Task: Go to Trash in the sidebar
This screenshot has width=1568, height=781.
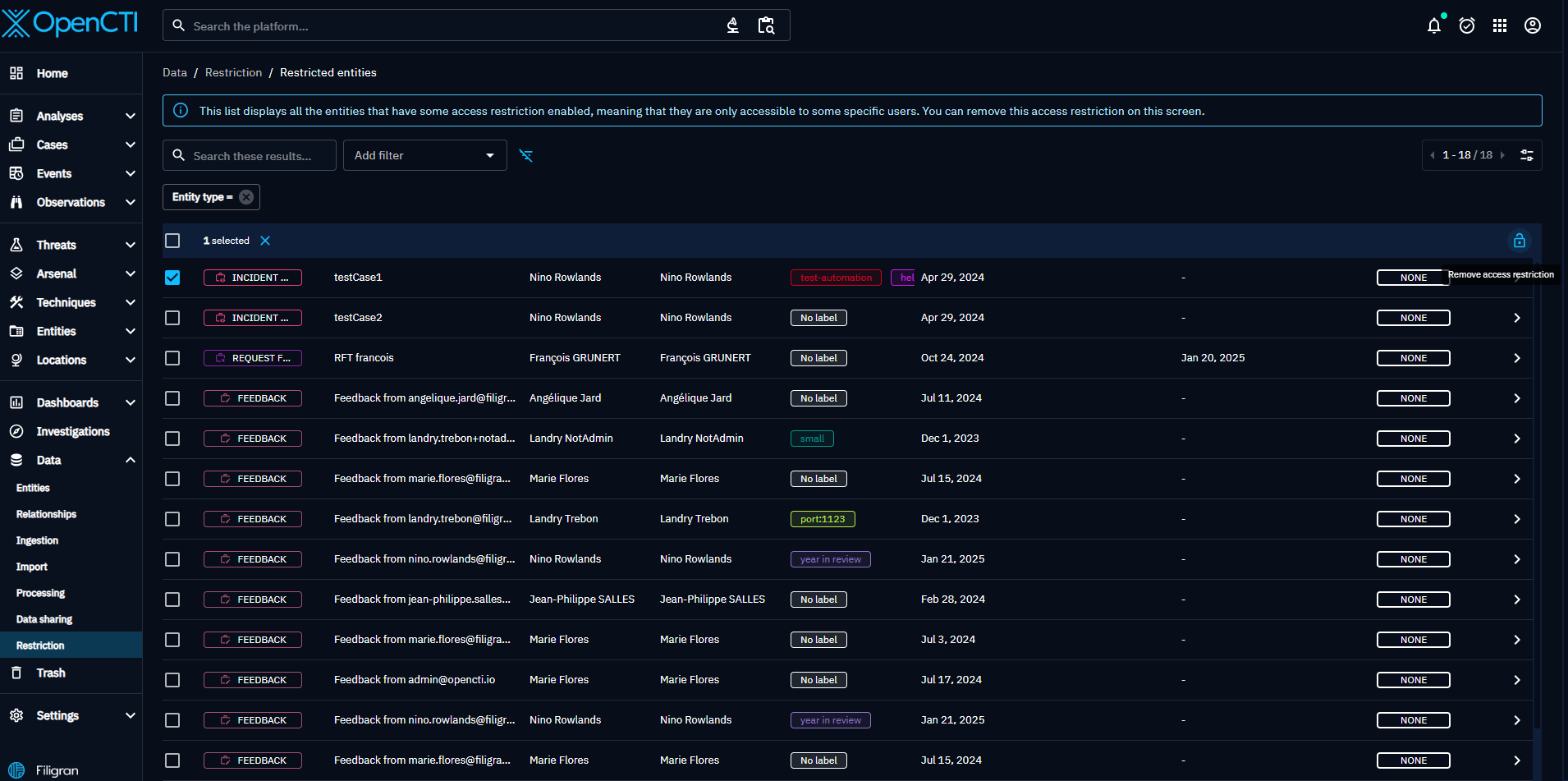Action: 51,673
